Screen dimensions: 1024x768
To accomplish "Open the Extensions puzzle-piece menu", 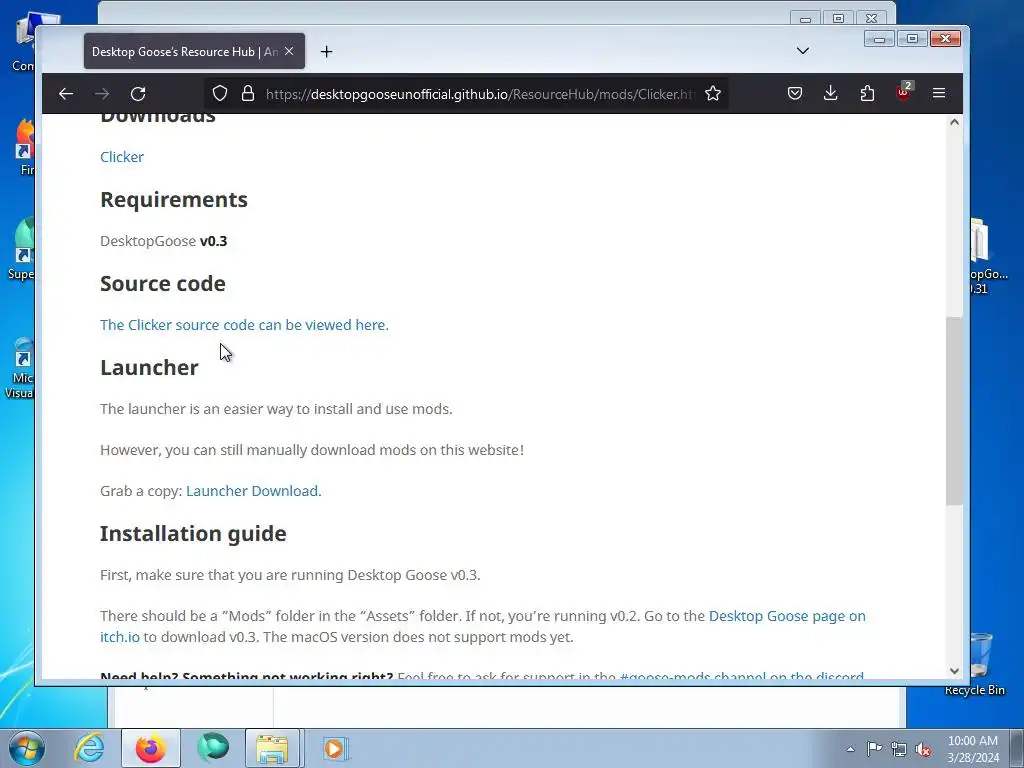I will pyautogui.click(x=867, y=94).
